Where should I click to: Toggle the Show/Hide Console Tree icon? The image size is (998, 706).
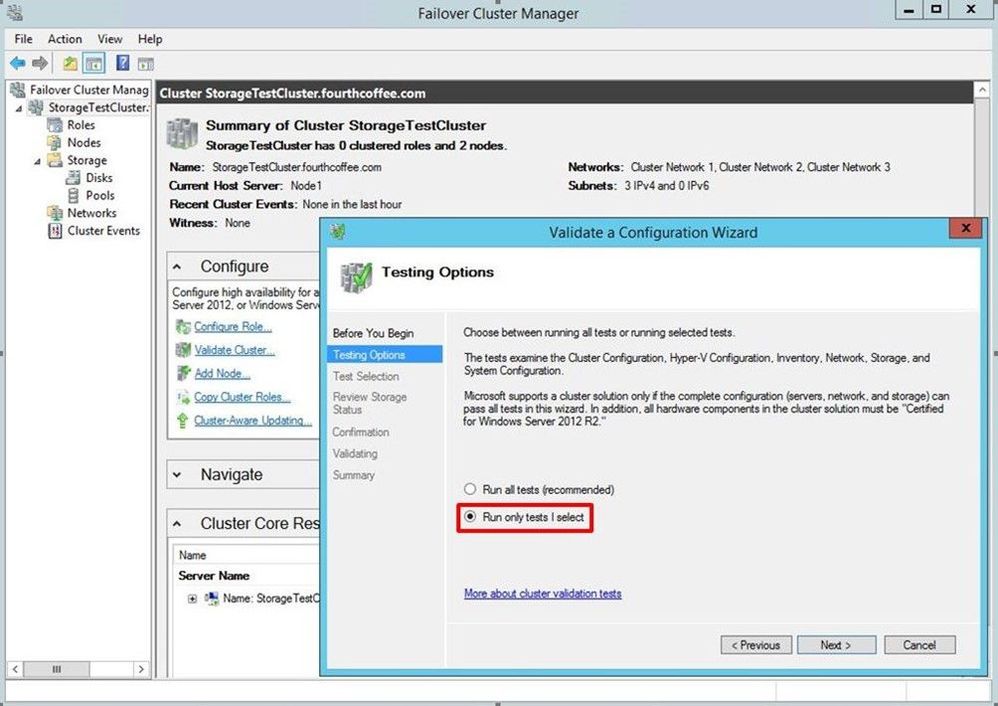tap(94, 63)
